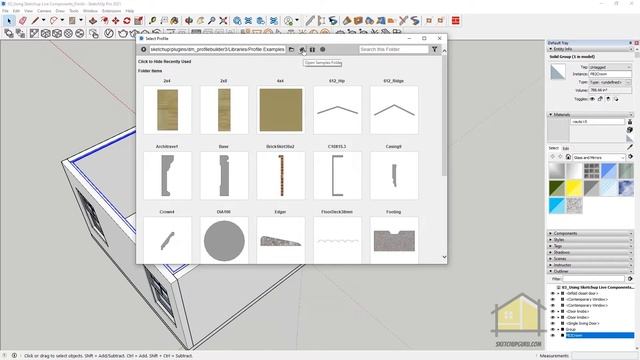Switch to materials Edit tab
The height and width of the screenshot is (360, 640).
tap(566, 148)
